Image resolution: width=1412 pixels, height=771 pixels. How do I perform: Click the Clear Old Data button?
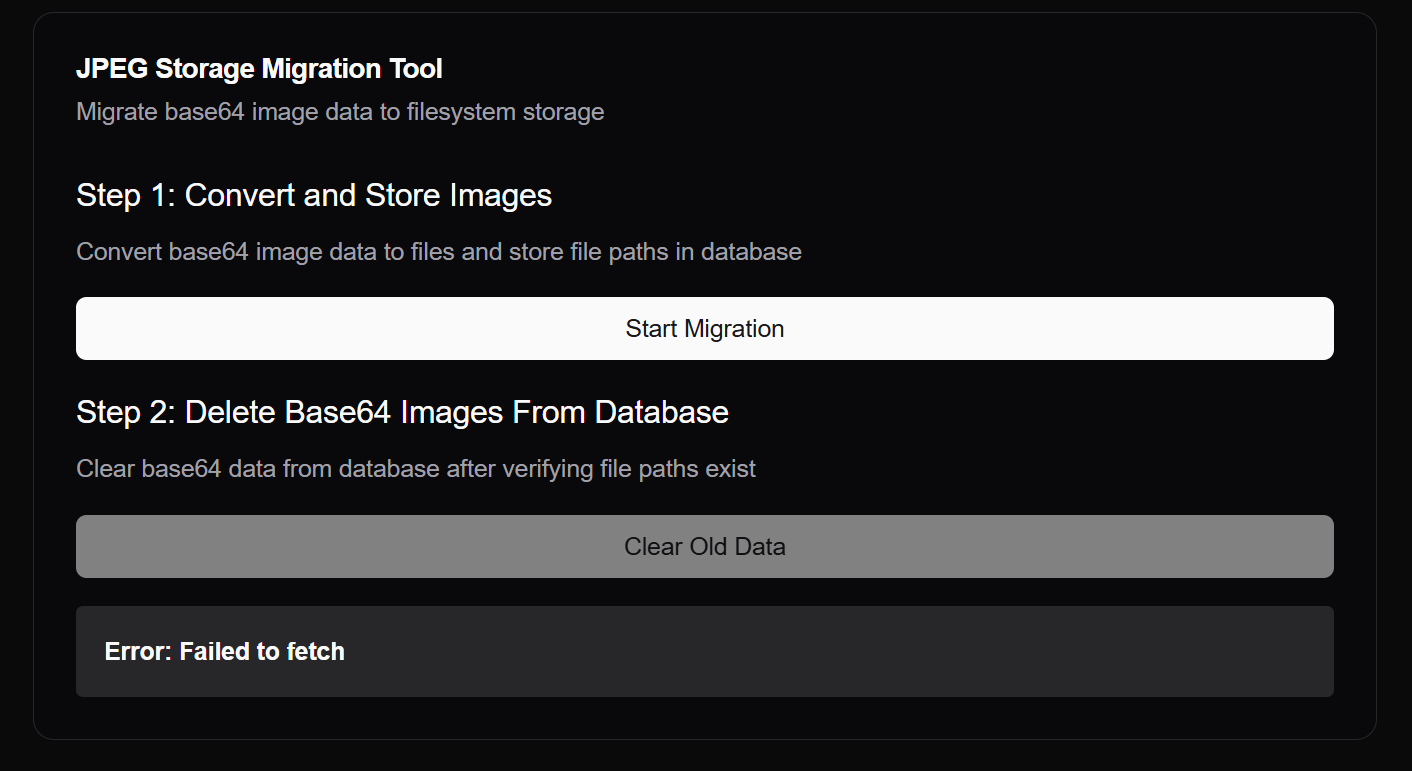click(x=704, y=546)
